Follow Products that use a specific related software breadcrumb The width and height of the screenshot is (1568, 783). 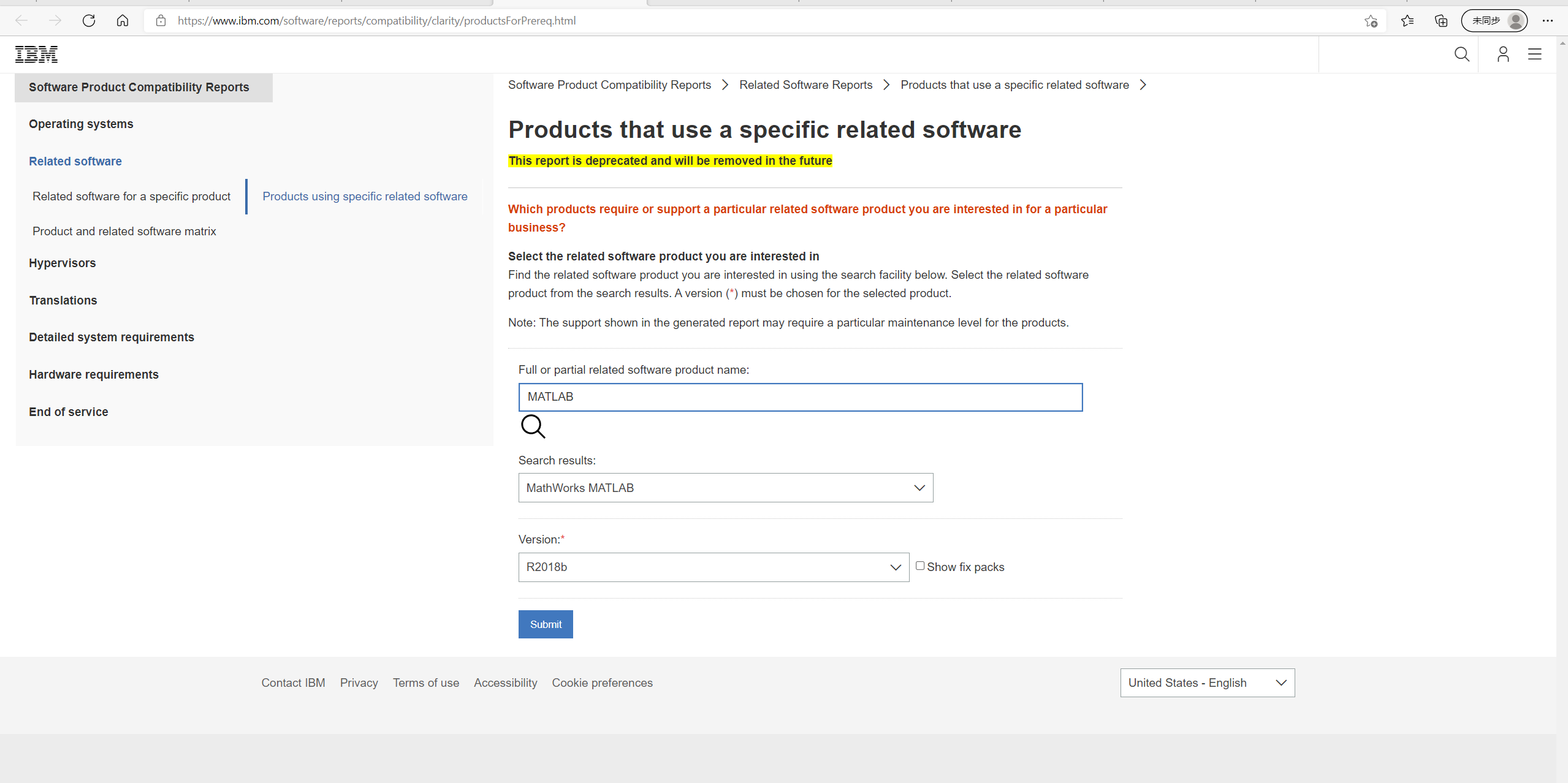pyautogui.click(x=1014, y=85)
